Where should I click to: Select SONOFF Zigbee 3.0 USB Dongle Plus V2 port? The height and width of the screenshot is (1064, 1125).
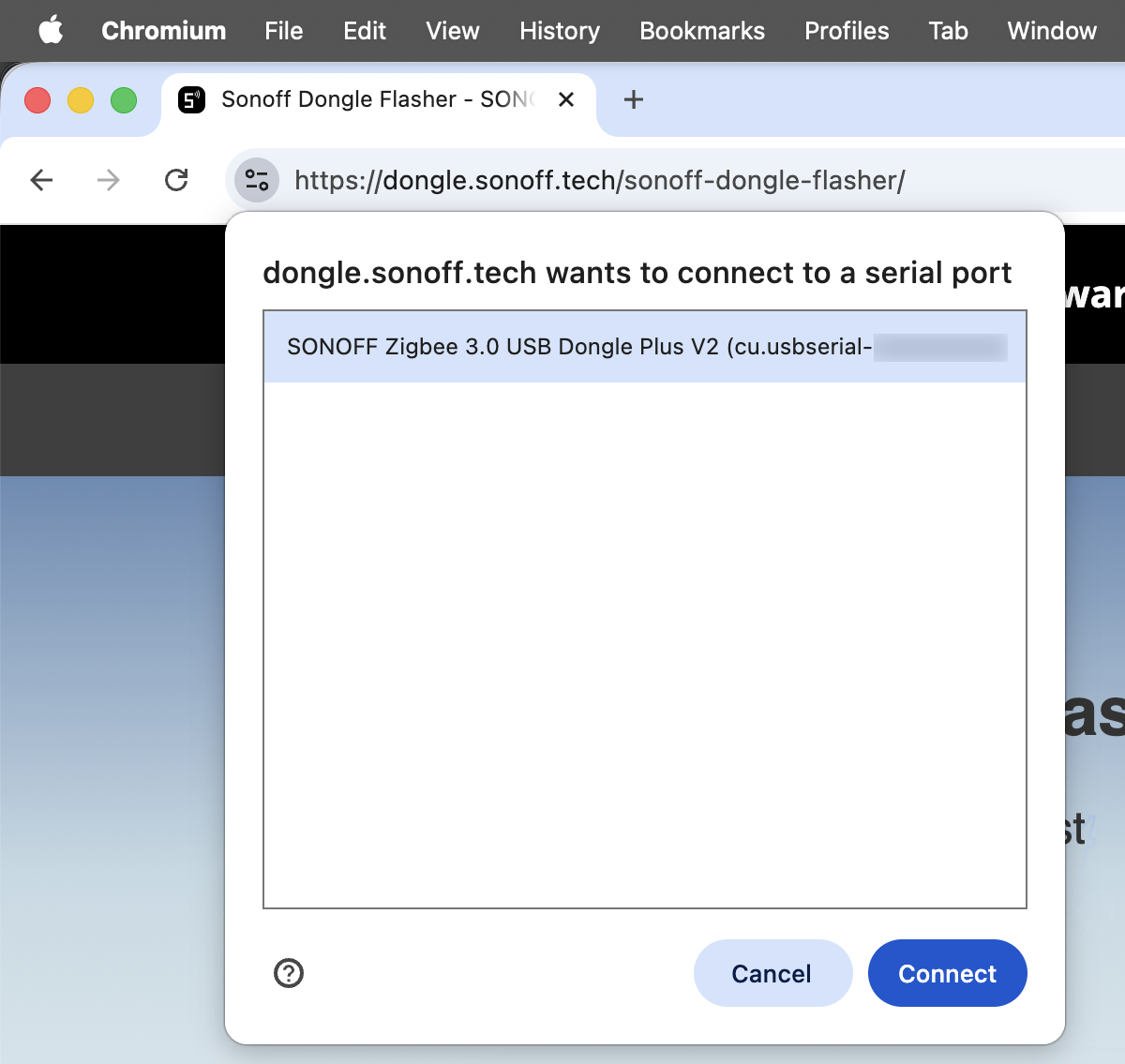click(645, 347)
